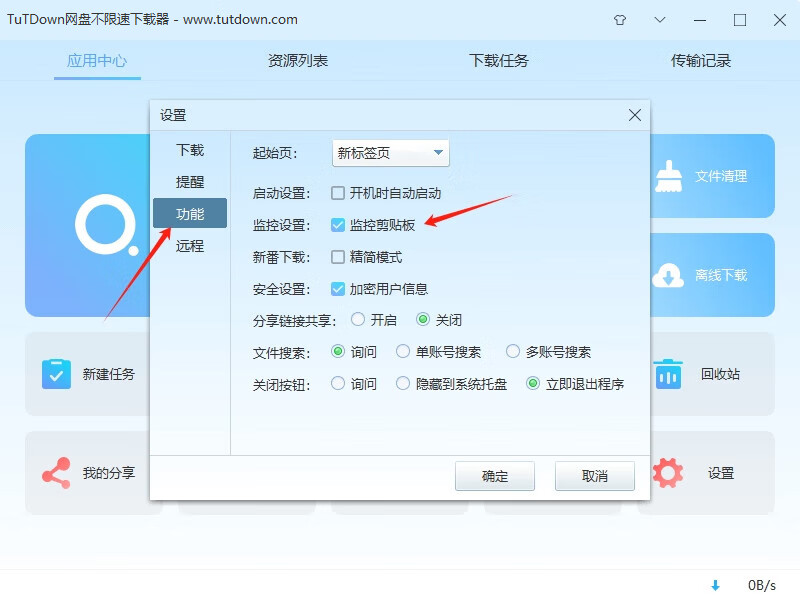The height and width of the screenshot is (600, 800).
Task: Uncheck 监控剪贴板 checkbox
Action: pyautogui.click(x=338, y=225)
